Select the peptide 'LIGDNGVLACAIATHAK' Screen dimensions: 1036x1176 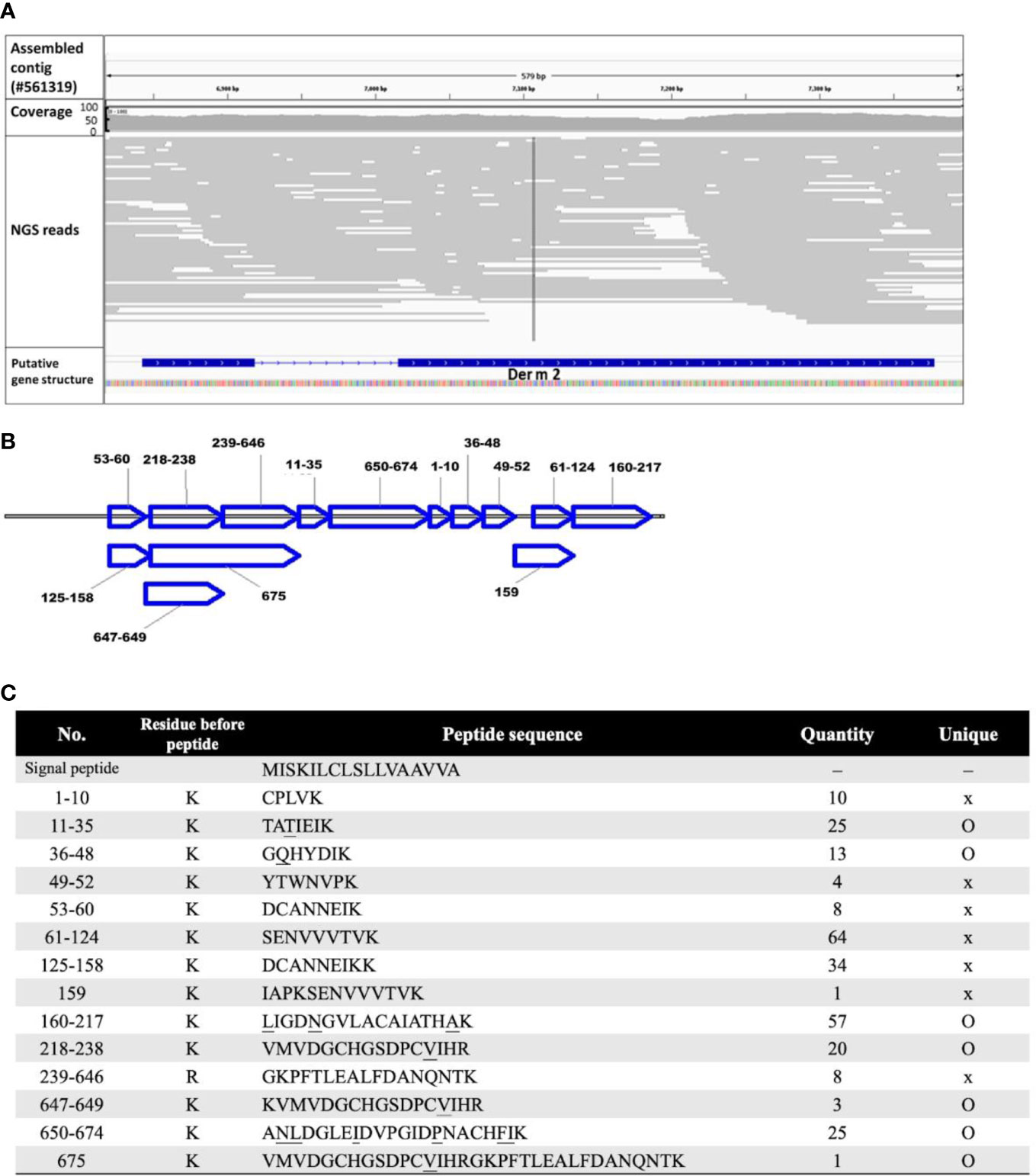367,1021
